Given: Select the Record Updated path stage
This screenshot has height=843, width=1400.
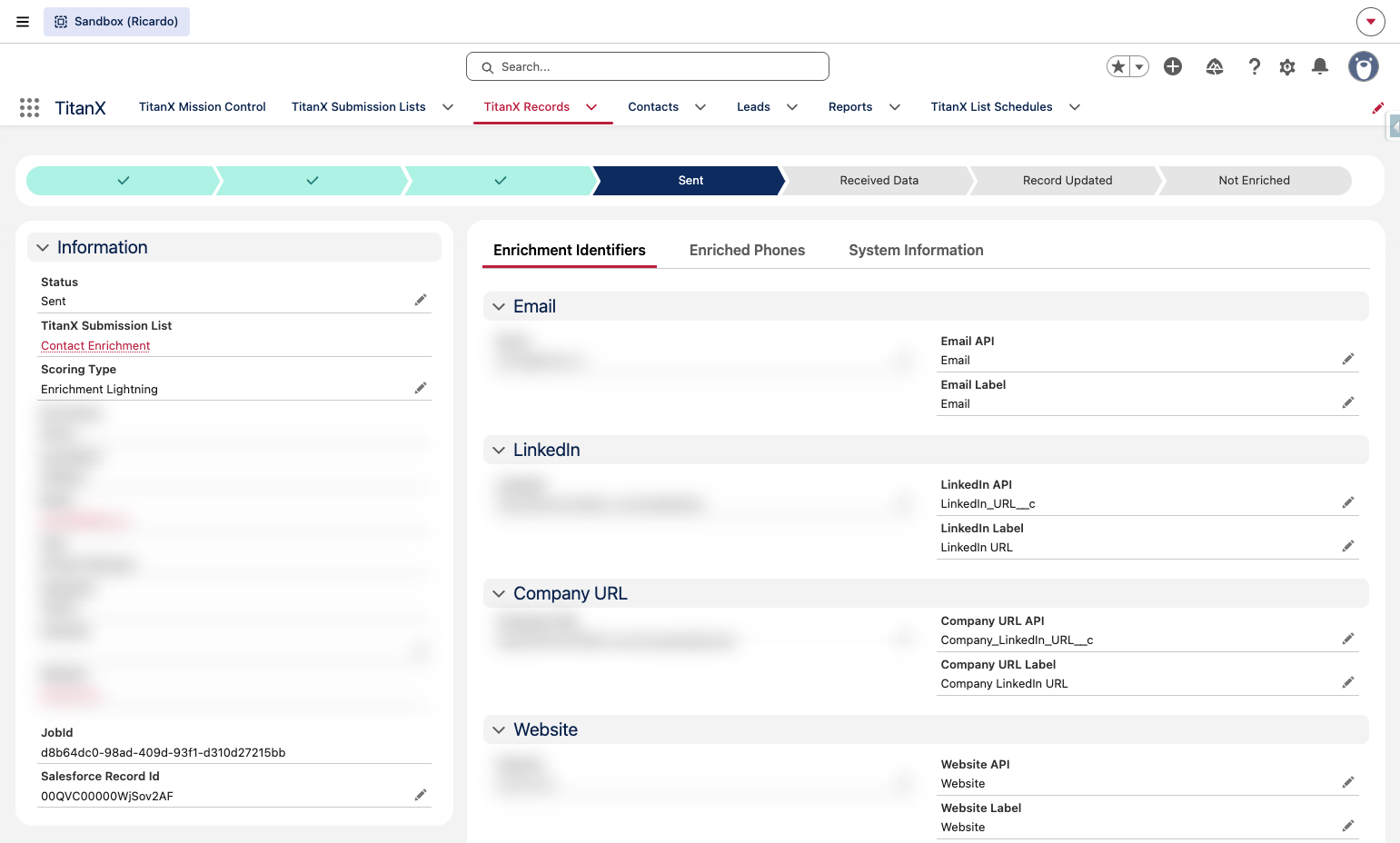Looking at the screenshot, I should tap(1067, 181).
